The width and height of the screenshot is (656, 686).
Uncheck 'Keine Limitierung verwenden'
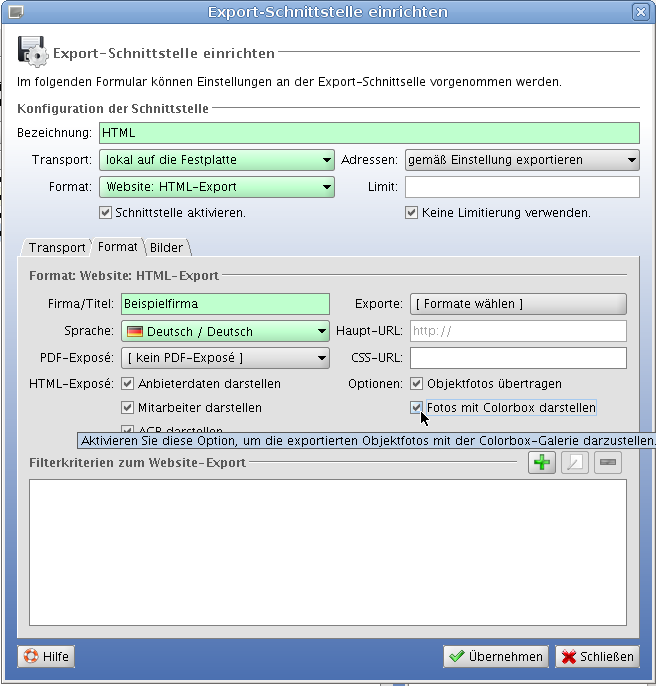tap(411, 213)
